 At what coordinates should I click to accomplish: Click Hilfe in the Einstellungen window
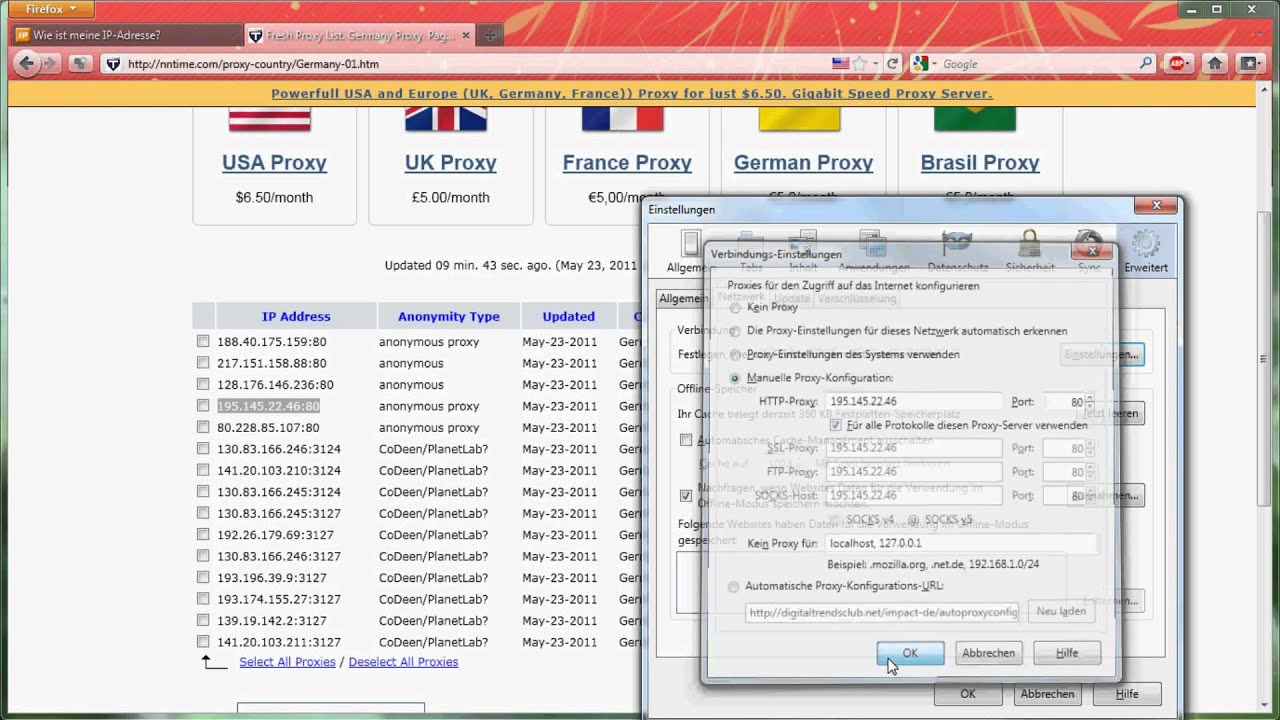1127,694
